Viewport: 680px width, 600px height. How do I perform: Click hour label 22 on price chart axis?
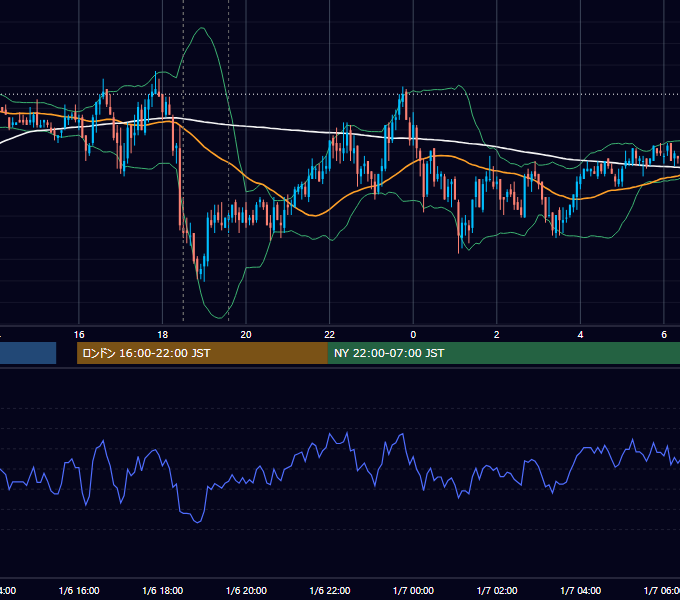(330, 335)
